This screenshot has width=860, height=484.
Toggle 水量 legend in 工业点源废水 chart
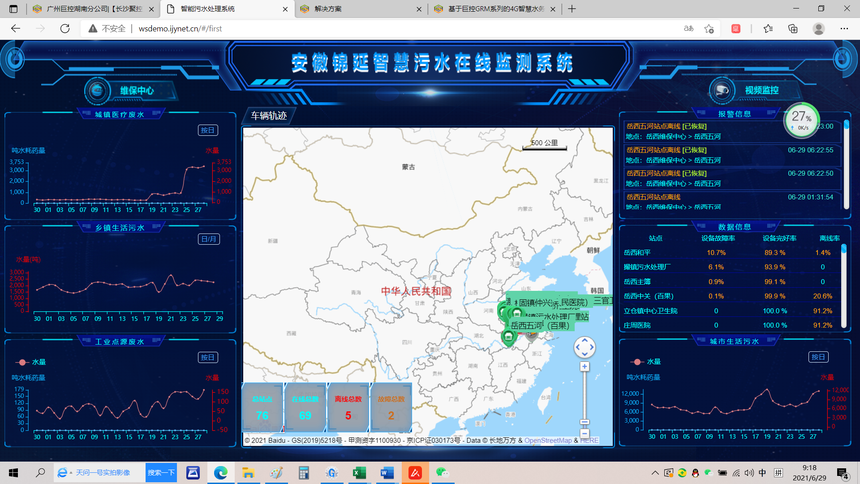pos(31,362)
